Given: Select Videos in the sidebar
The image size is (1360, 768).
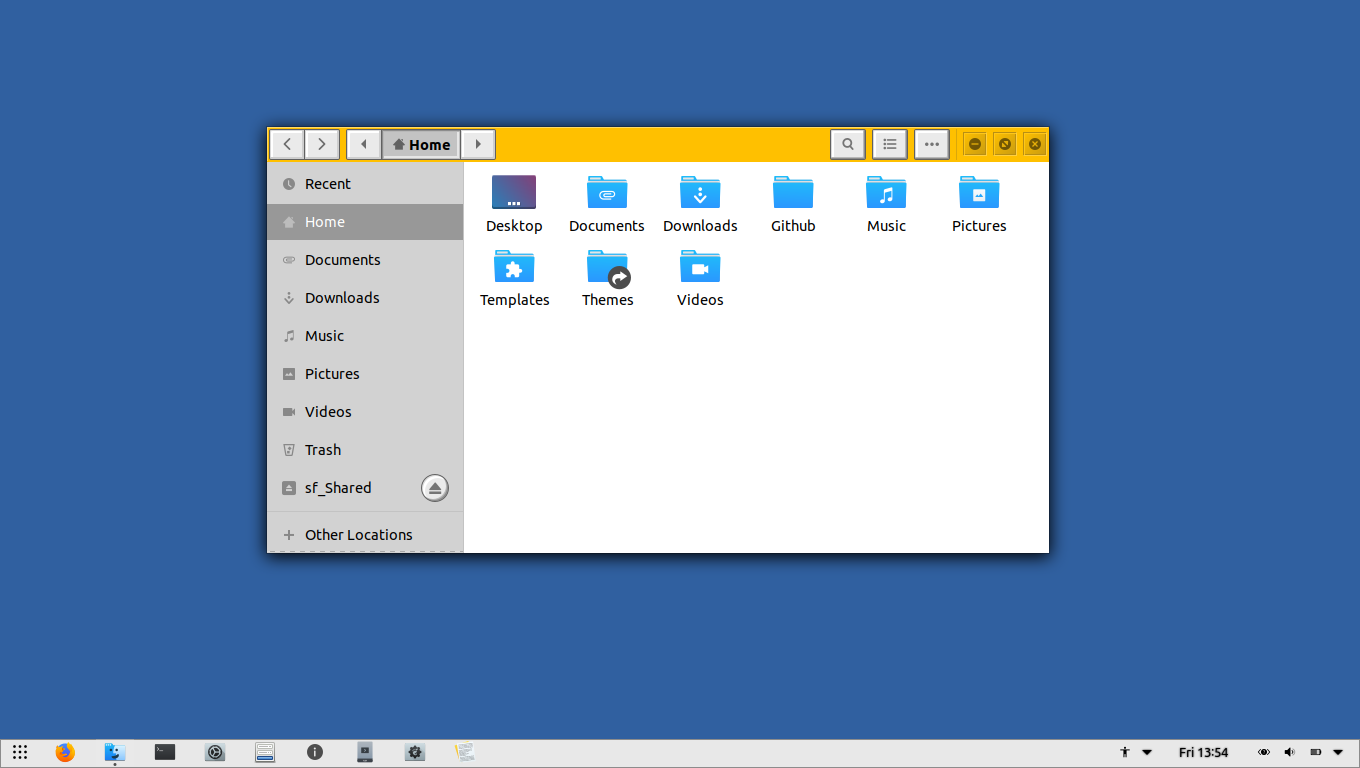Looking at the screenshot, I should click(x=365, y=412).
